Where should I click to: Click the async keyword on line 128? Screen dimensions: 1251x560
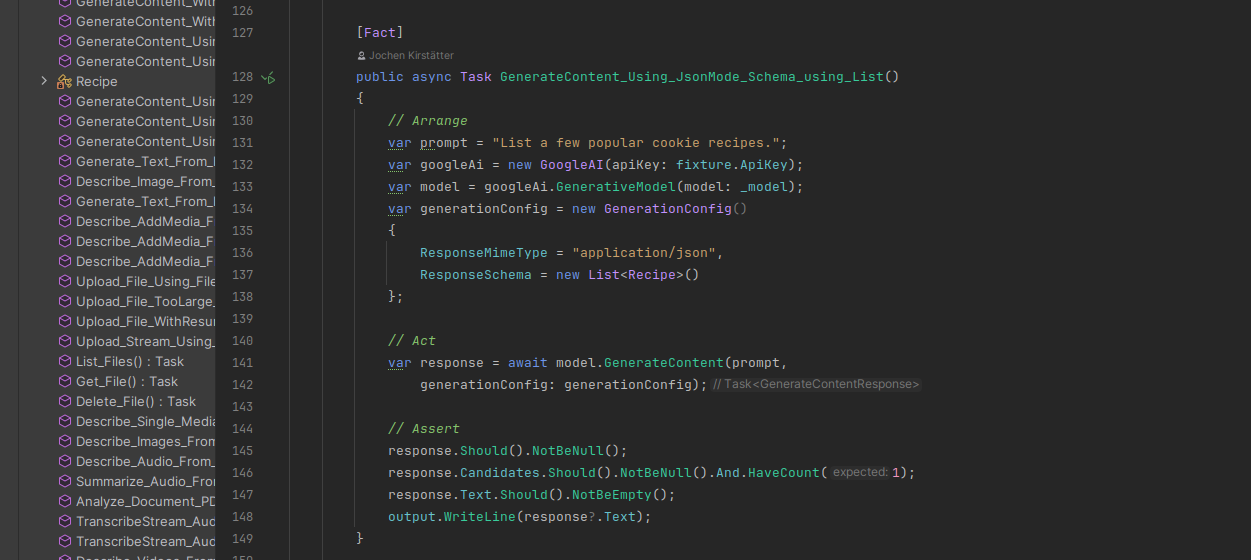coord(432,77)
